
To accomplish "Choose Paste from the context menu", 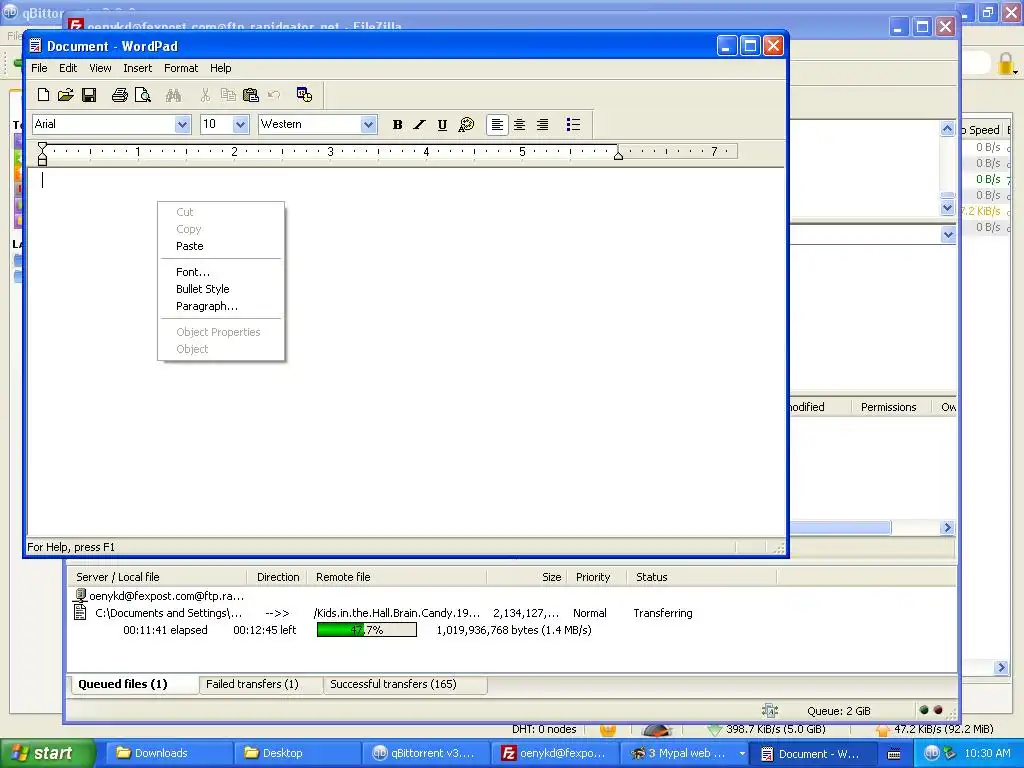I will point(221,246).
